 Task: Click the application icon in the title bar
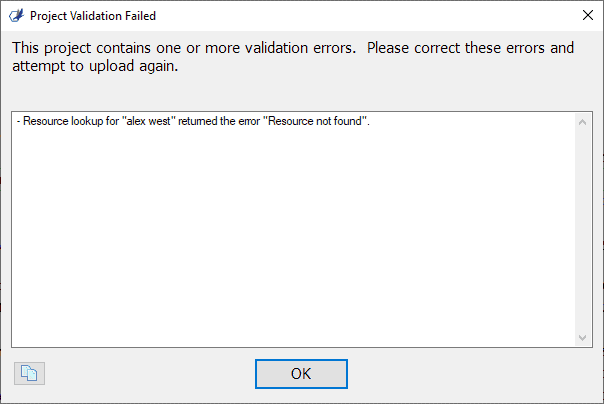16,16
